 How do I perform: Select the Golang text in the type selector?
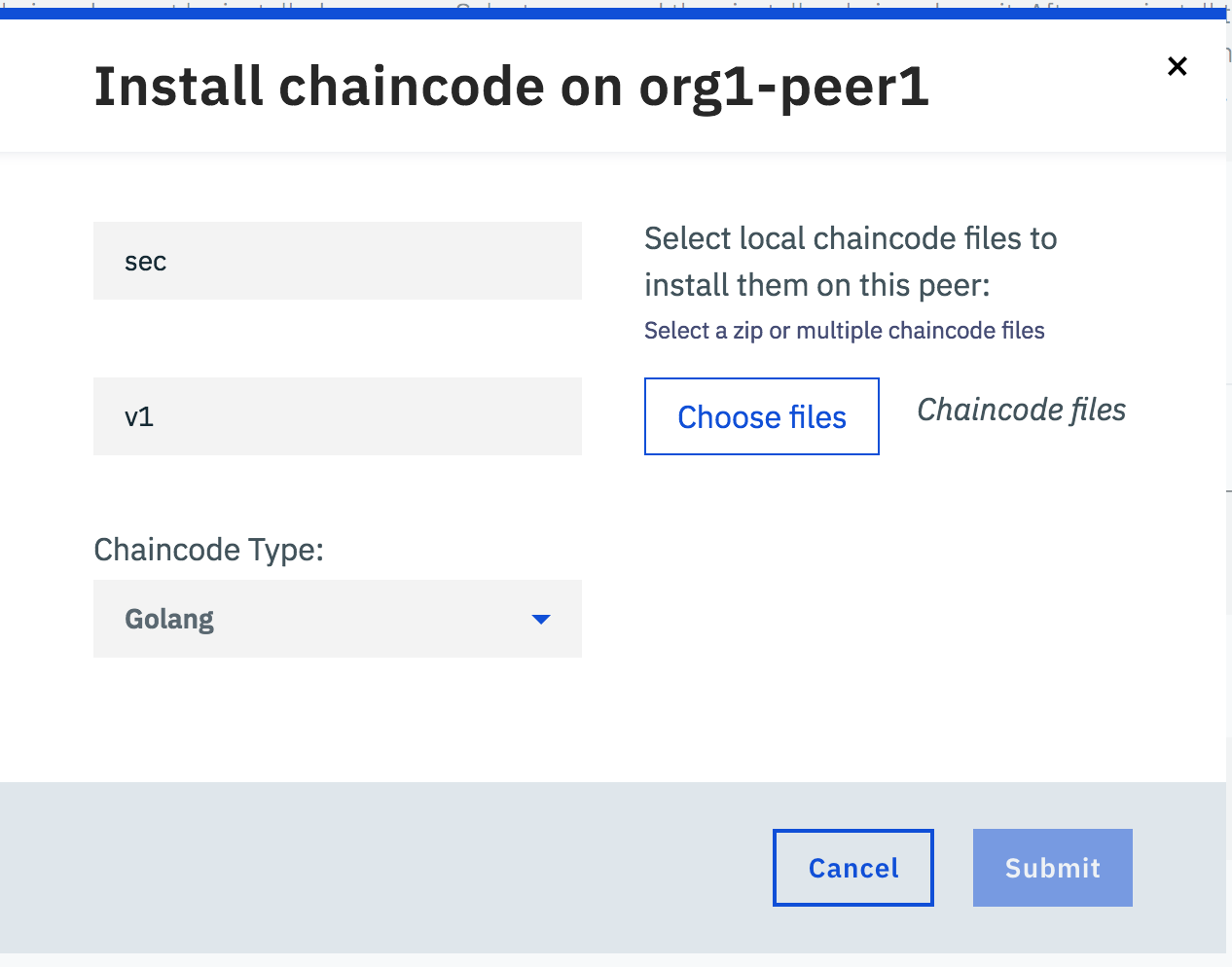coord(169,620)
